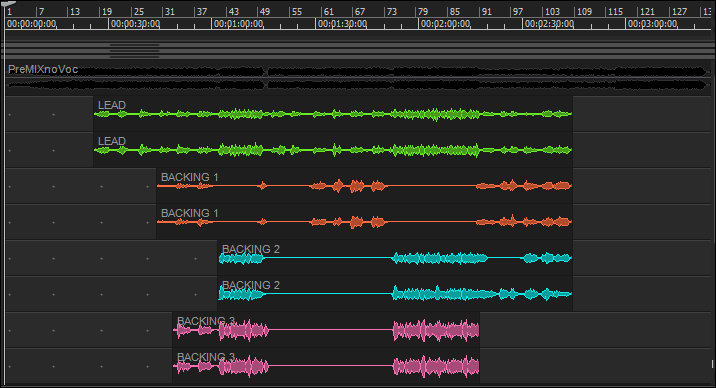Viewport: 716px width, 388px height.
Task: Click bar 43 on the measure ruler
Action: tap(233, 12)
